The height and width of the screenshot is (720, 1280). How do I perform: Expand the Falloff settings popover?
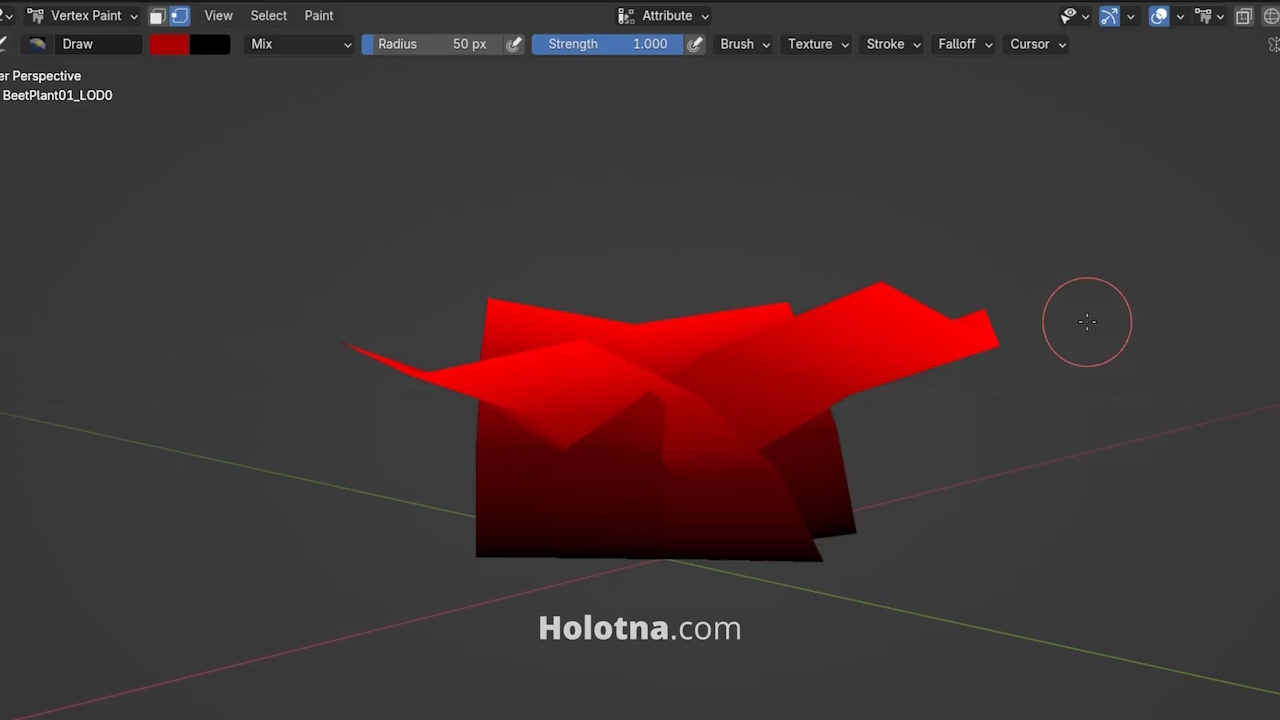pos(965,44)
